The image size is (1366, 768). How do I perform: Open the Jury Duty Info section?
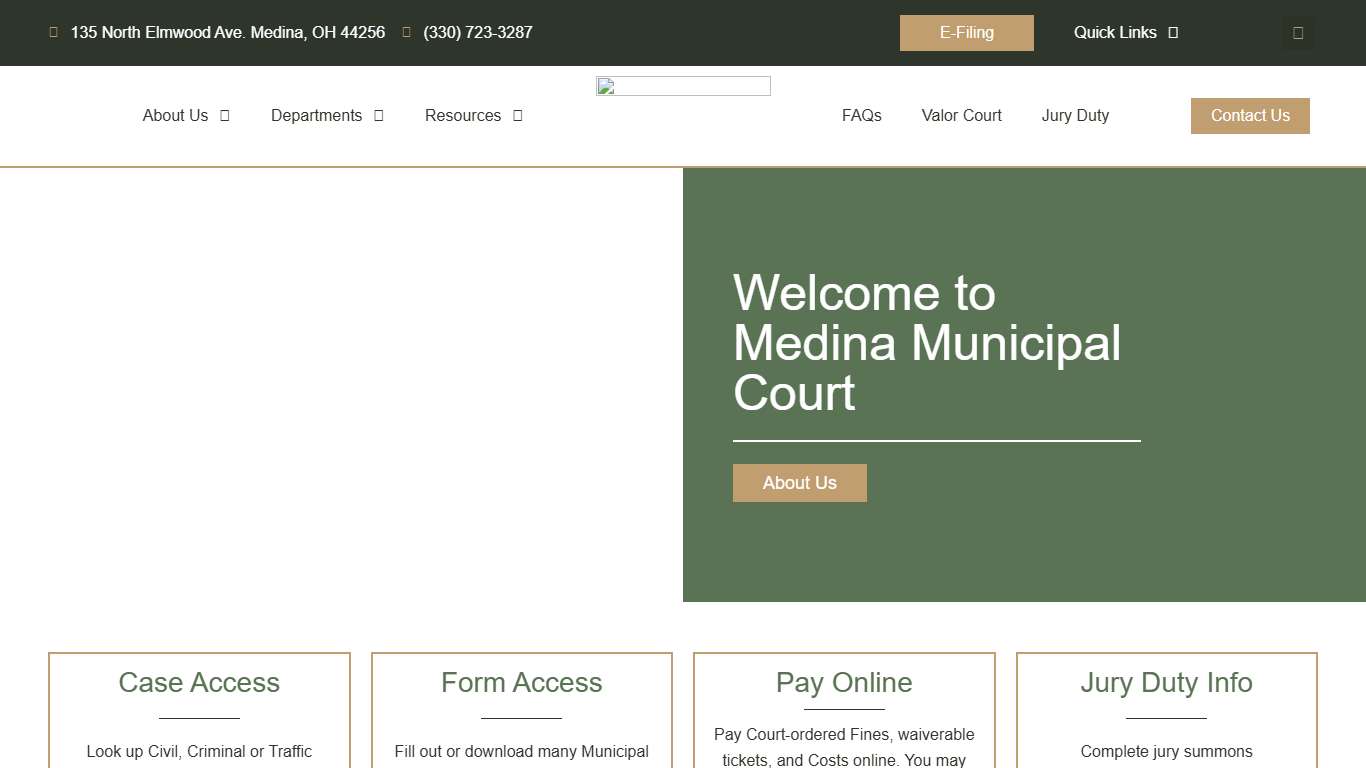click(x=1166, y=683)
